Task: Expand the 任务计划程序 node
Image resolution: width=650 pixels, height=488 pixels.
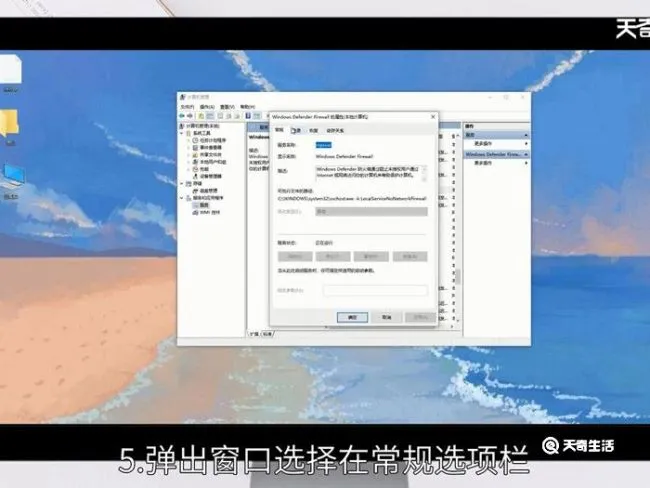Action: tap(189, 140)
